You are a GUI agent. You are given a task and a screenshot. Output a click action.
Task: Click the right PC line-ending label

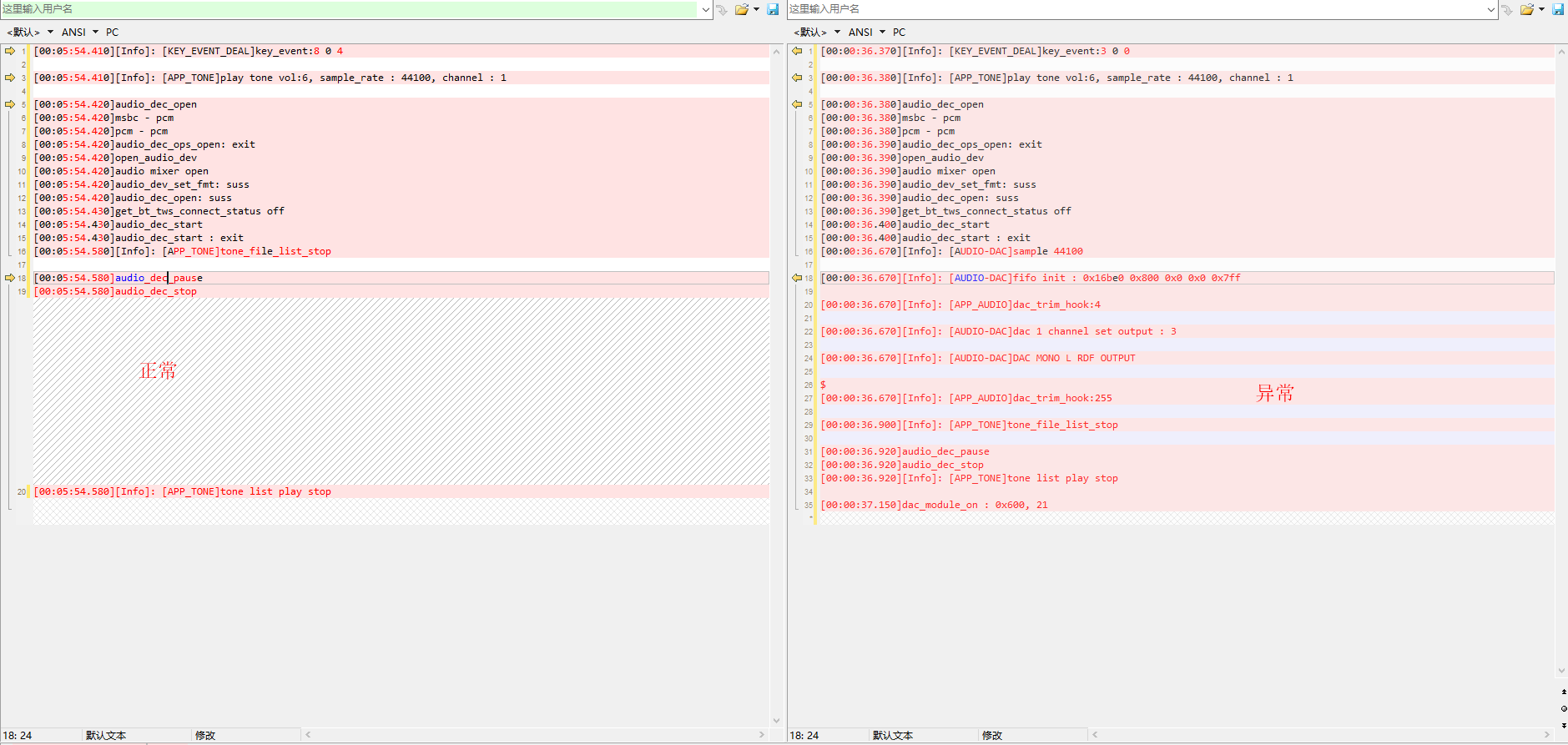click(899, 32)
